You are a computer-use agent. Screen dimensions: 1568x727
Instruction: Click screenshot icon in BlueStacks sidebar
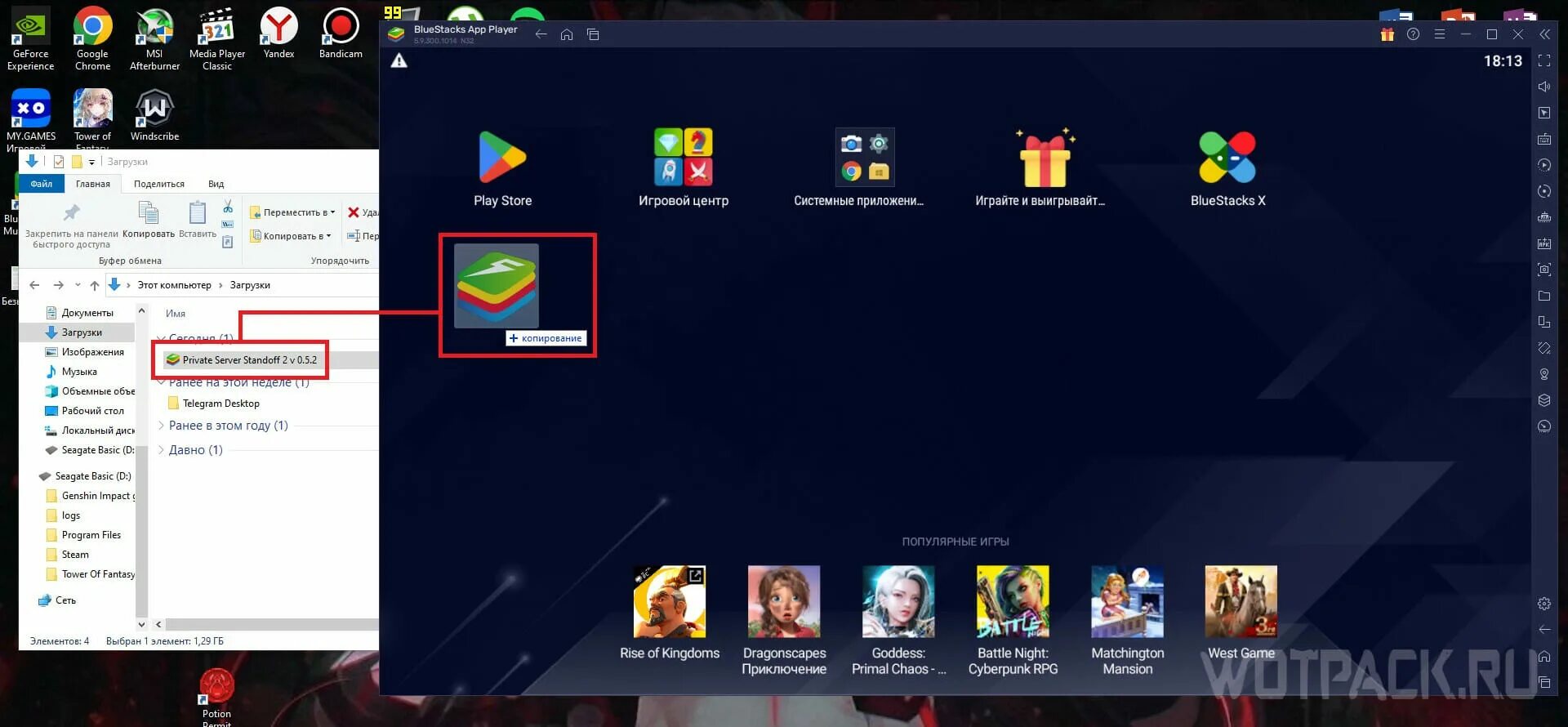(1543, 270)
